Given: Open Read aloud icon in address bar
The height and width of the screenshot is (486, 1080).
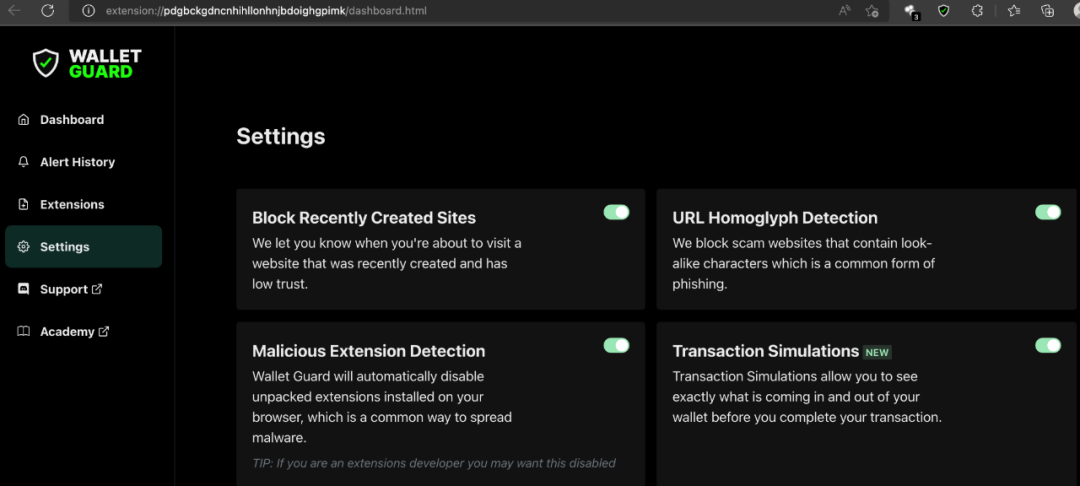Looking at the screenshot, I should pos(844,11).
